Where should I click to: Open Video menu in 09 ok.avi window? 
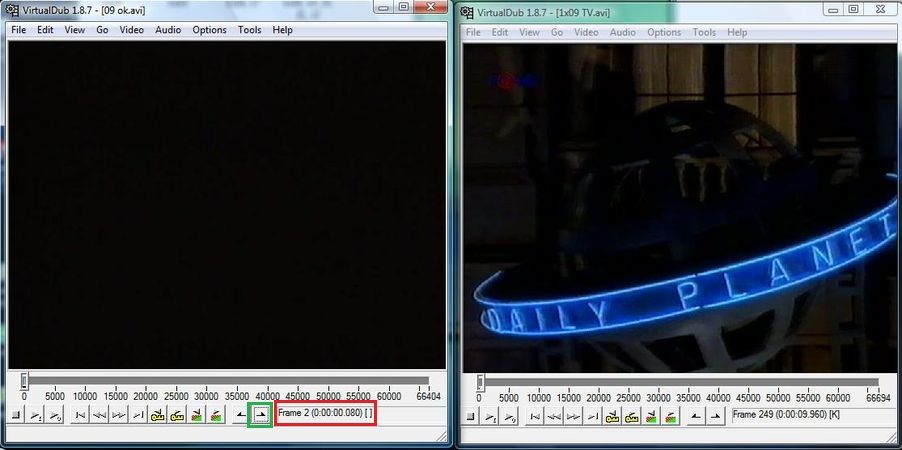[x=132, y=30]
